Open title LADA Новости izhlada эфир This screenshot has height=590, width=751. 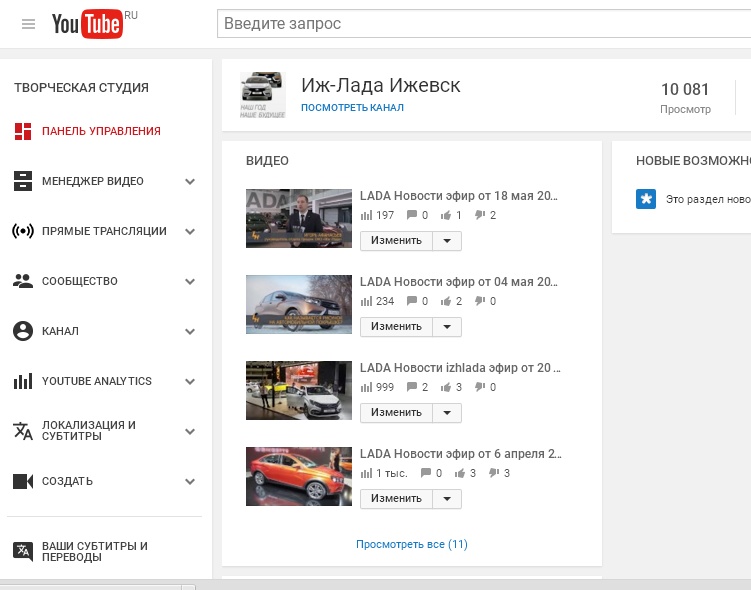tap(460, 368)
